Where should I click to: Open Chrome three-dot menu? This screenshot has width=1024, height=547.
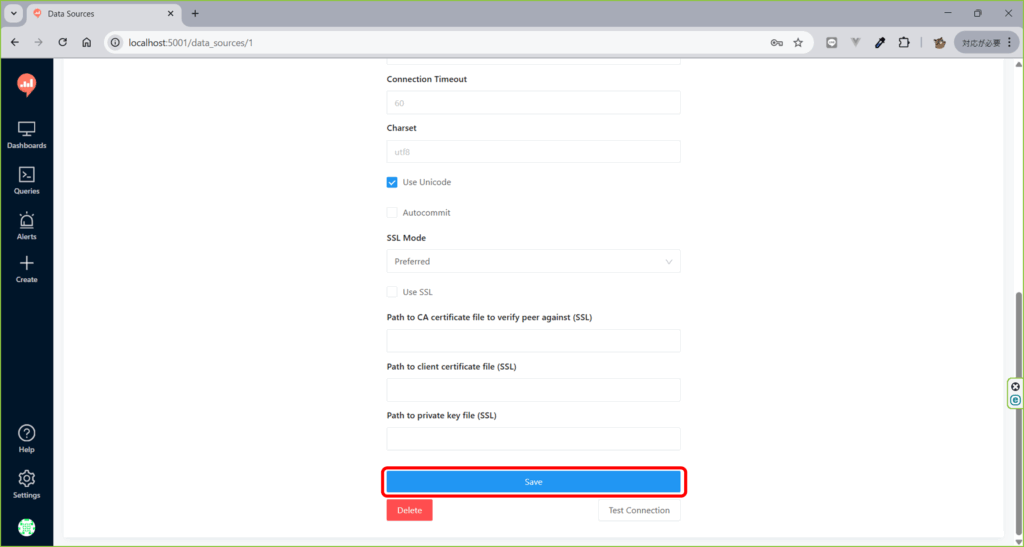(1009, 43)
